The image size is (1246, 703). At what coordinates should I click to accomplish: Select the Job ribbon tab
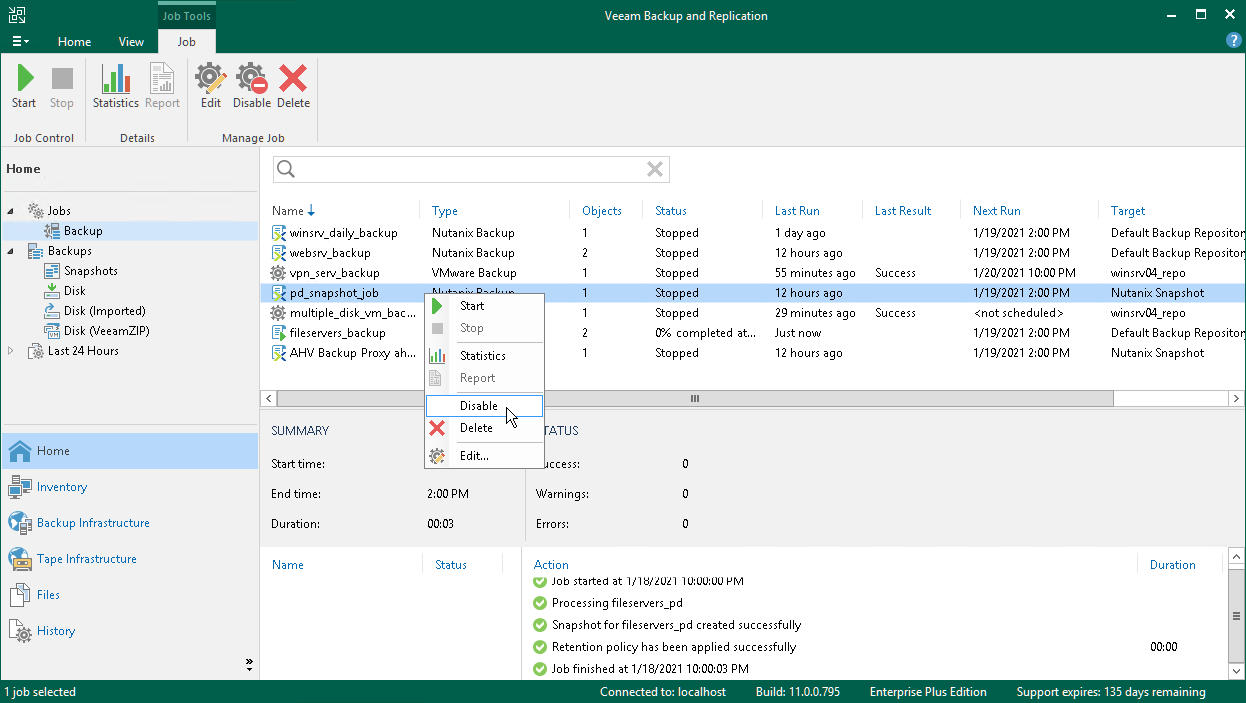186,42
